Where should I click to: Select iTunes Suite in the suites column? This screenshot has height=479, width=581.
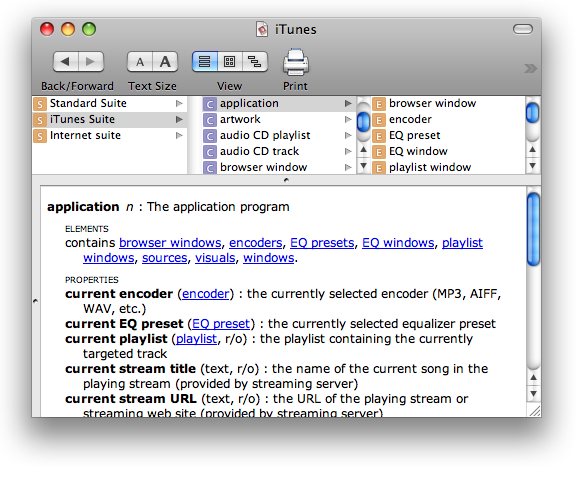coord(110,119)
